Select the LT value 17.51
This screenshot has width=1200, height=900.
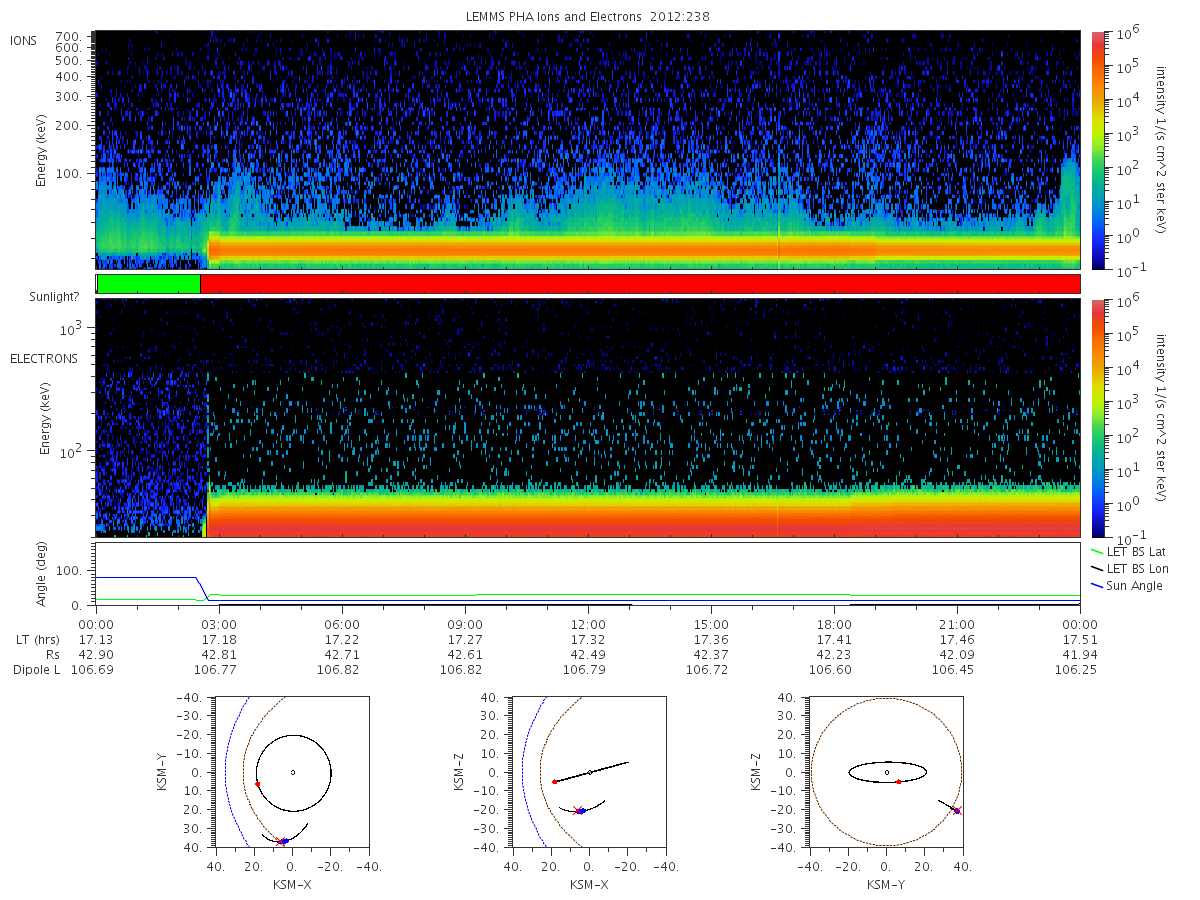pyautogui.click(x=1080, y=639)
